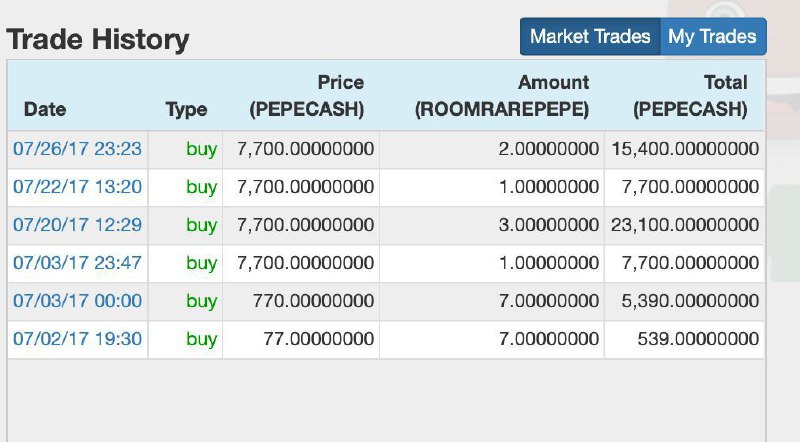Image resolution: width=800 pixels, height=442 pixels.
Task: Switch to the My Trades tab
Action: click(713, 36)
